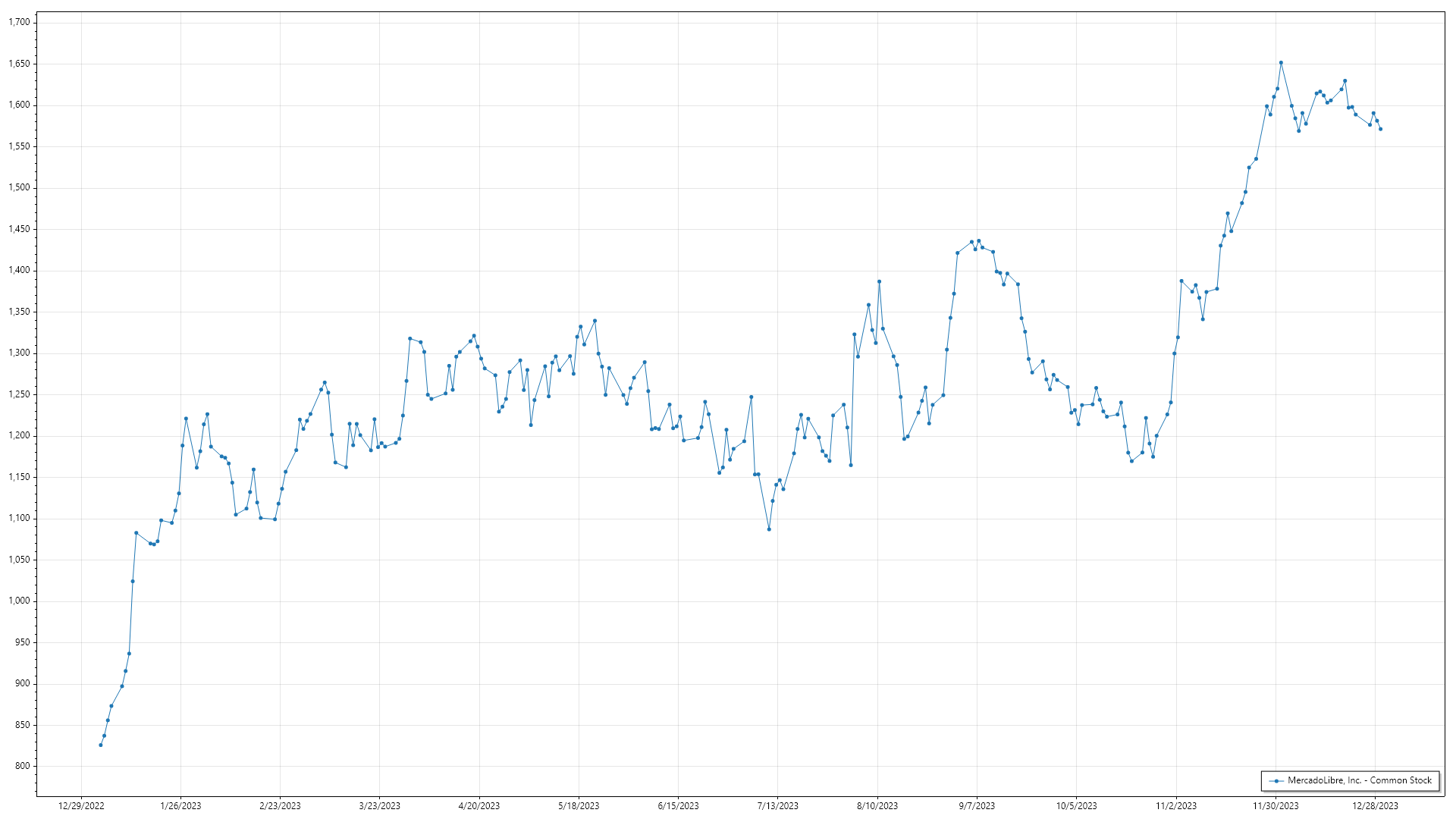This screenshot has width=1456, height=819.
Task: Click the 800 y-axis value label
Action: 22,766
